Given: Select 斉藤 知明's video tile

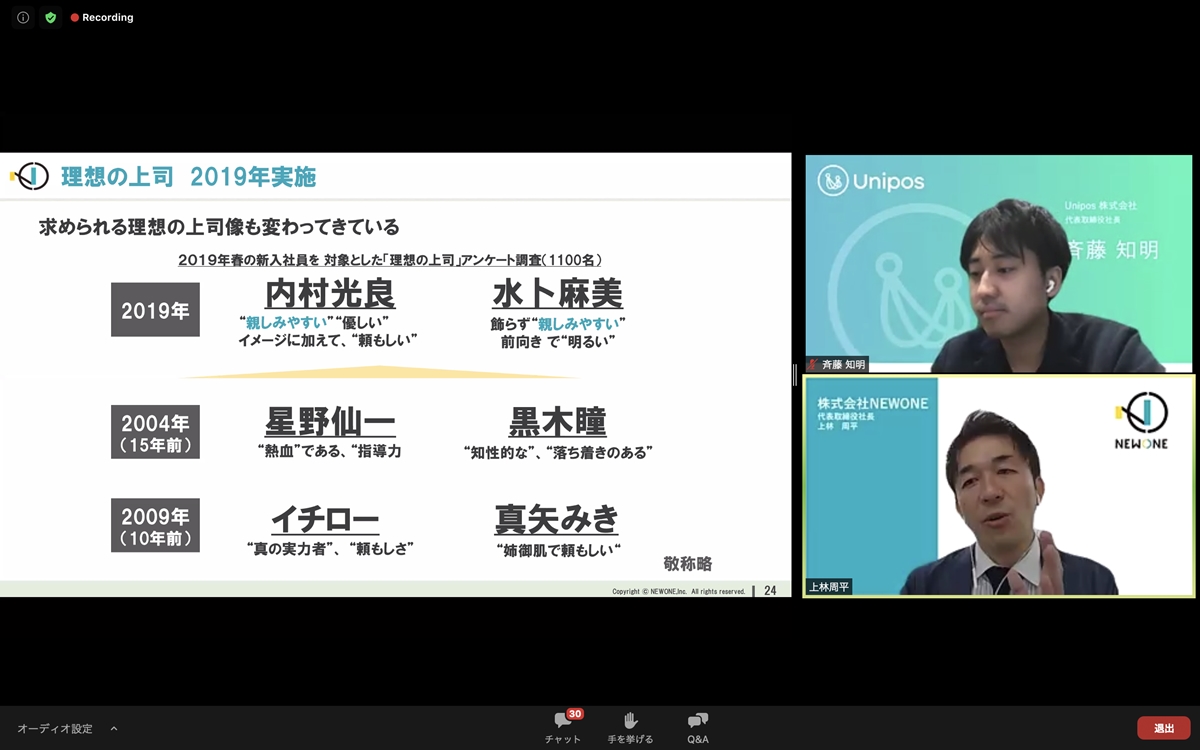Looking at the screenshot, I should 998,264.
